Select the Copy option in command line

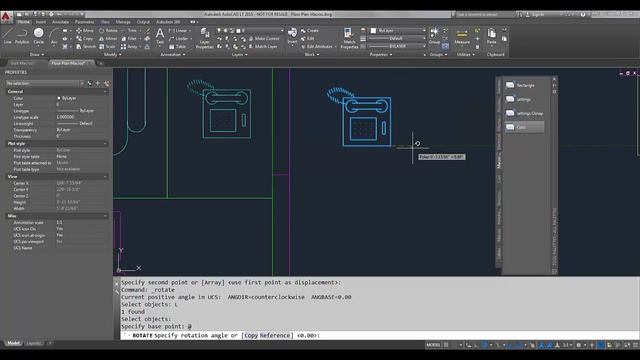[x=251, y=336]
